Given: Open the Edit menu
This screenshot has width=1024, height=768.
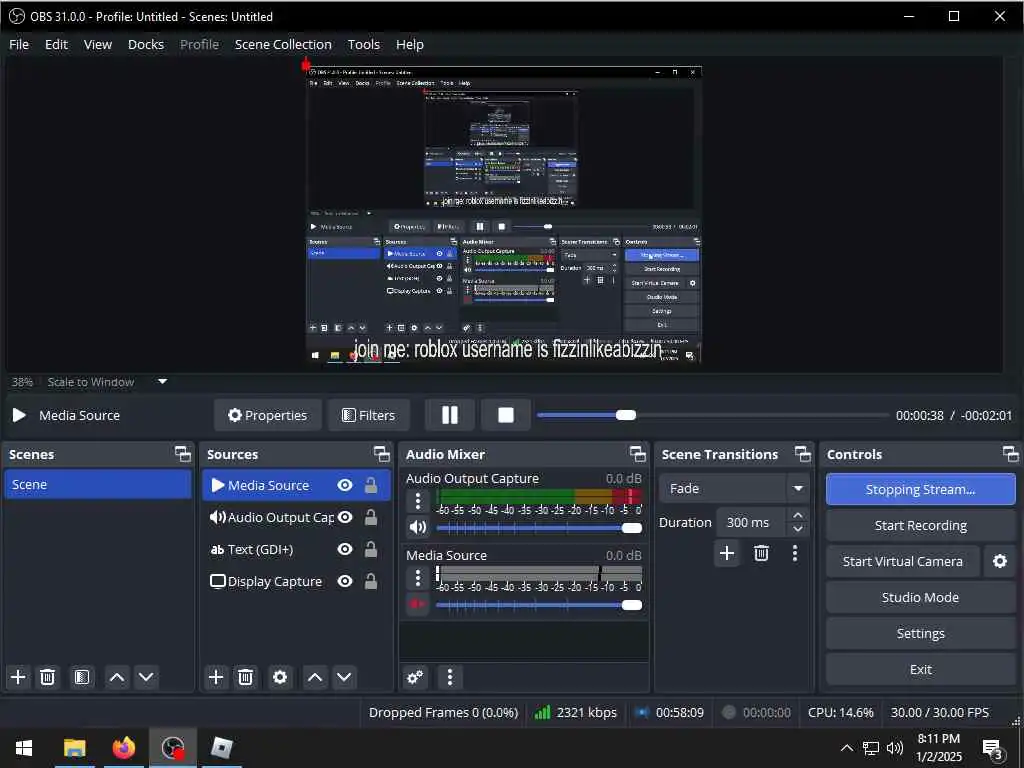Looking at the screenshot, I should (x=56, y=44).
